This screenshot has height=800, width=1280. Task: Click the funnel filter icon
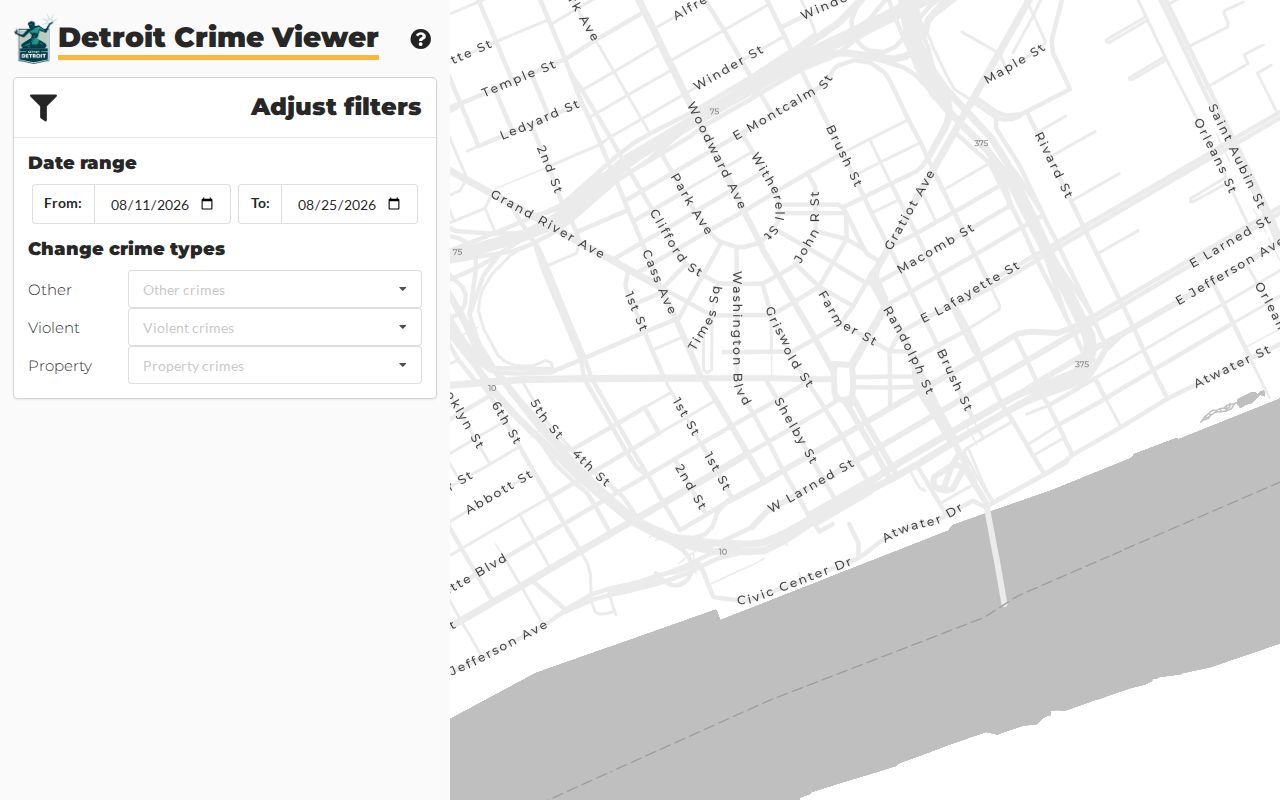point(43,107)
